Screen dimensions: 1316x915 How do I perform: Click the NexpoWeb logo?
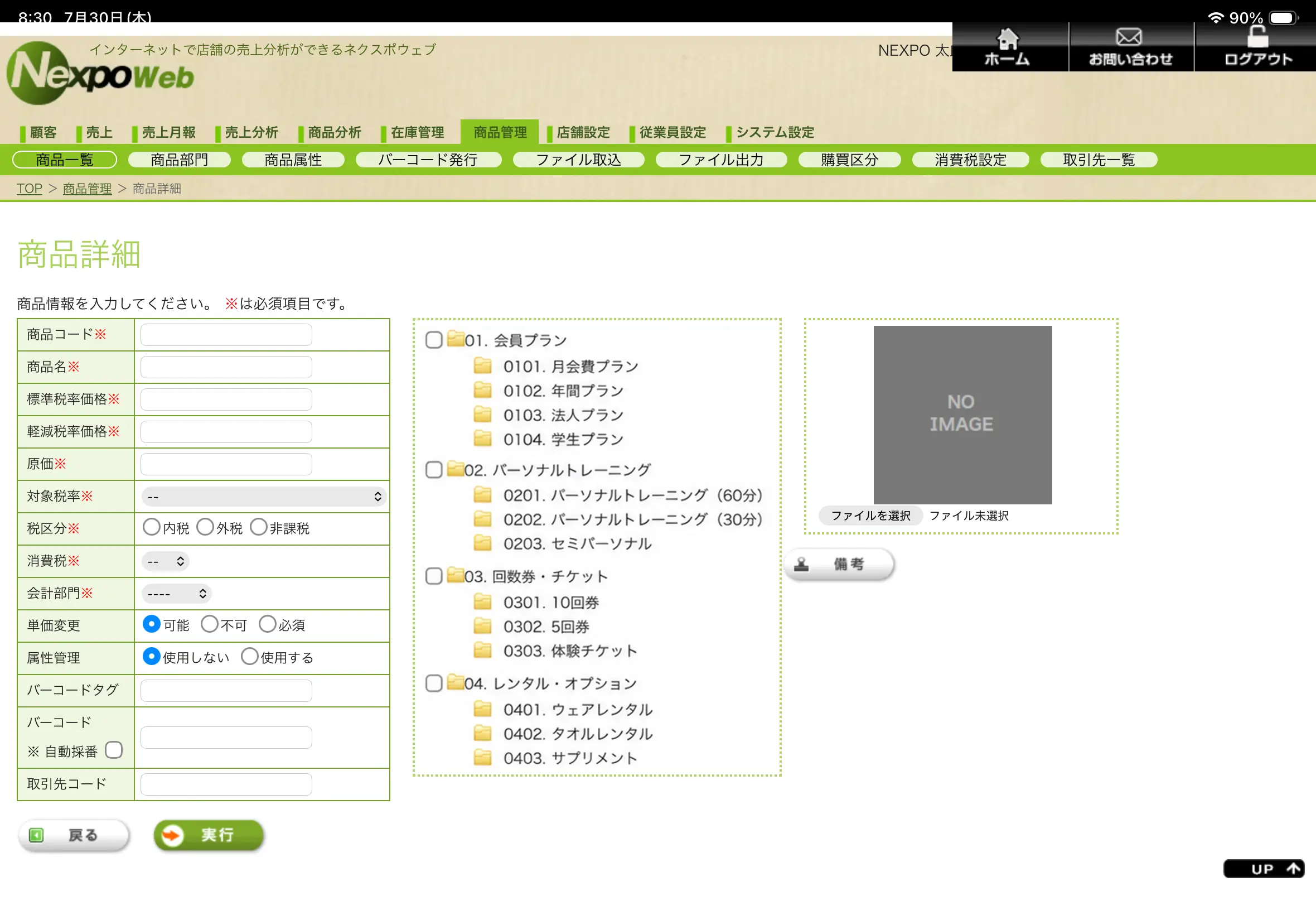coord(100,74)
